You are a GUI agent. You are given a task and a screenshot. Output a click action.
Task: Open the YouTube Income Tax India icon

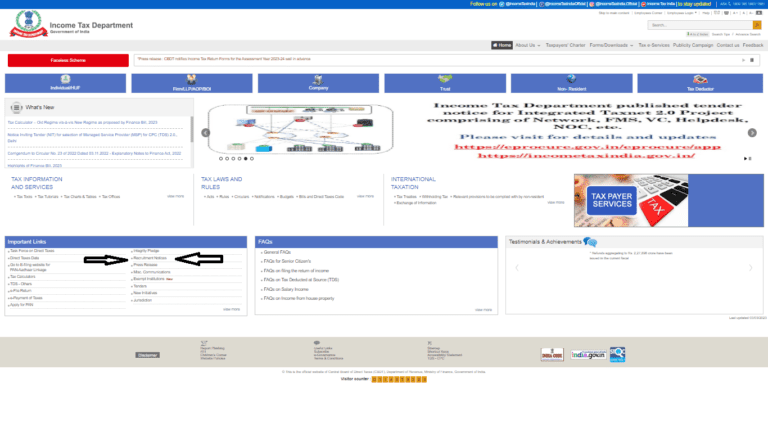(644, 4)
